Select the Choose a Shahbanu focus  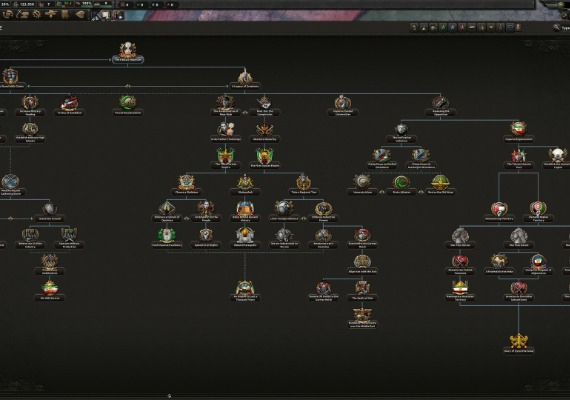tap(186, 185)
